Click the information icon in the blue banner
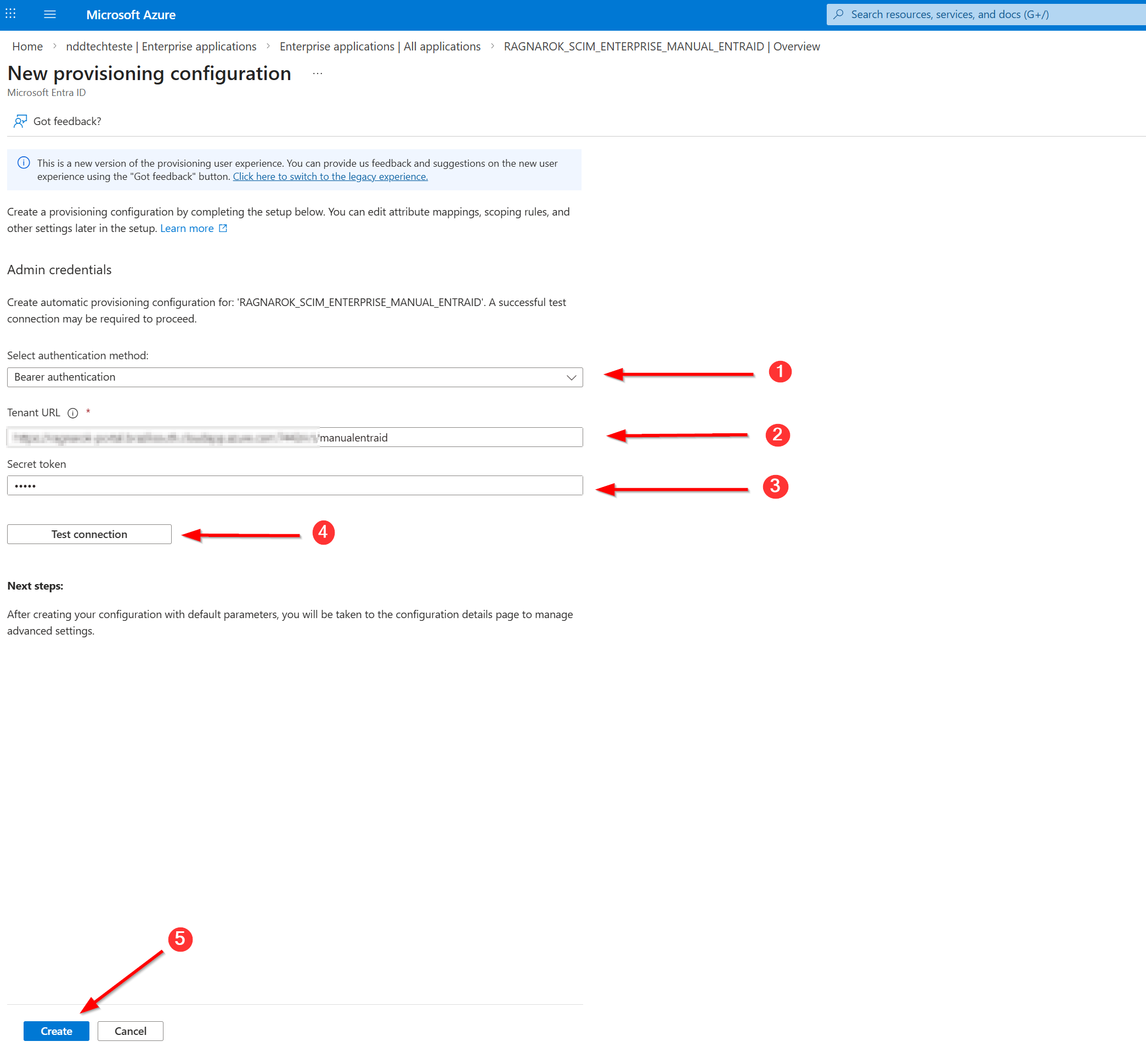Viewport: 1146px width, 1064px height. pos(24,163)
